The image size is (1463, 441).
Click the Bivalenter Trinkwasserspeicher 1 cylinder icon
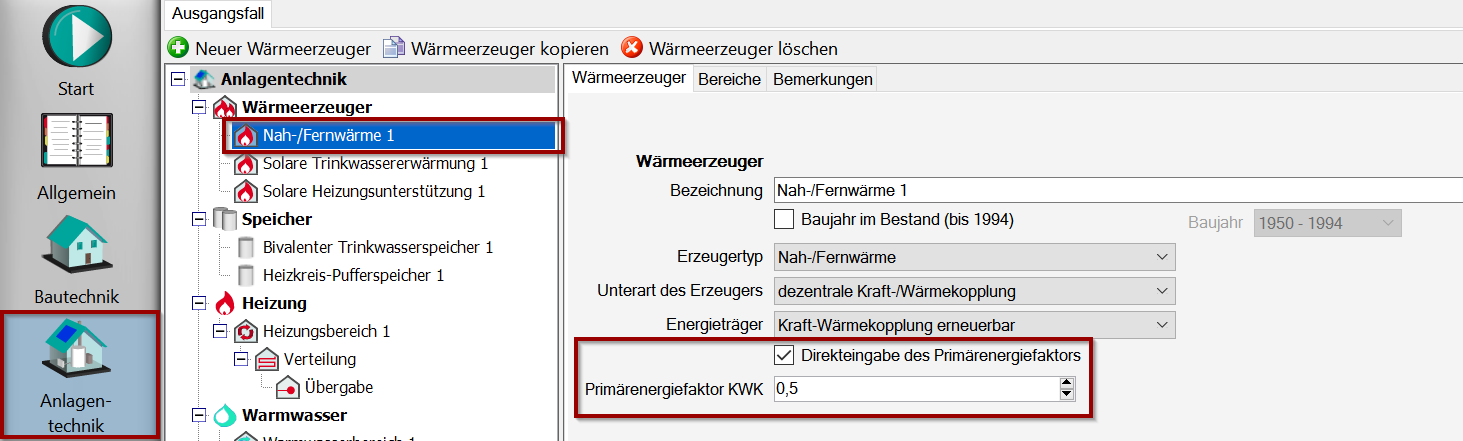[245, 247]
